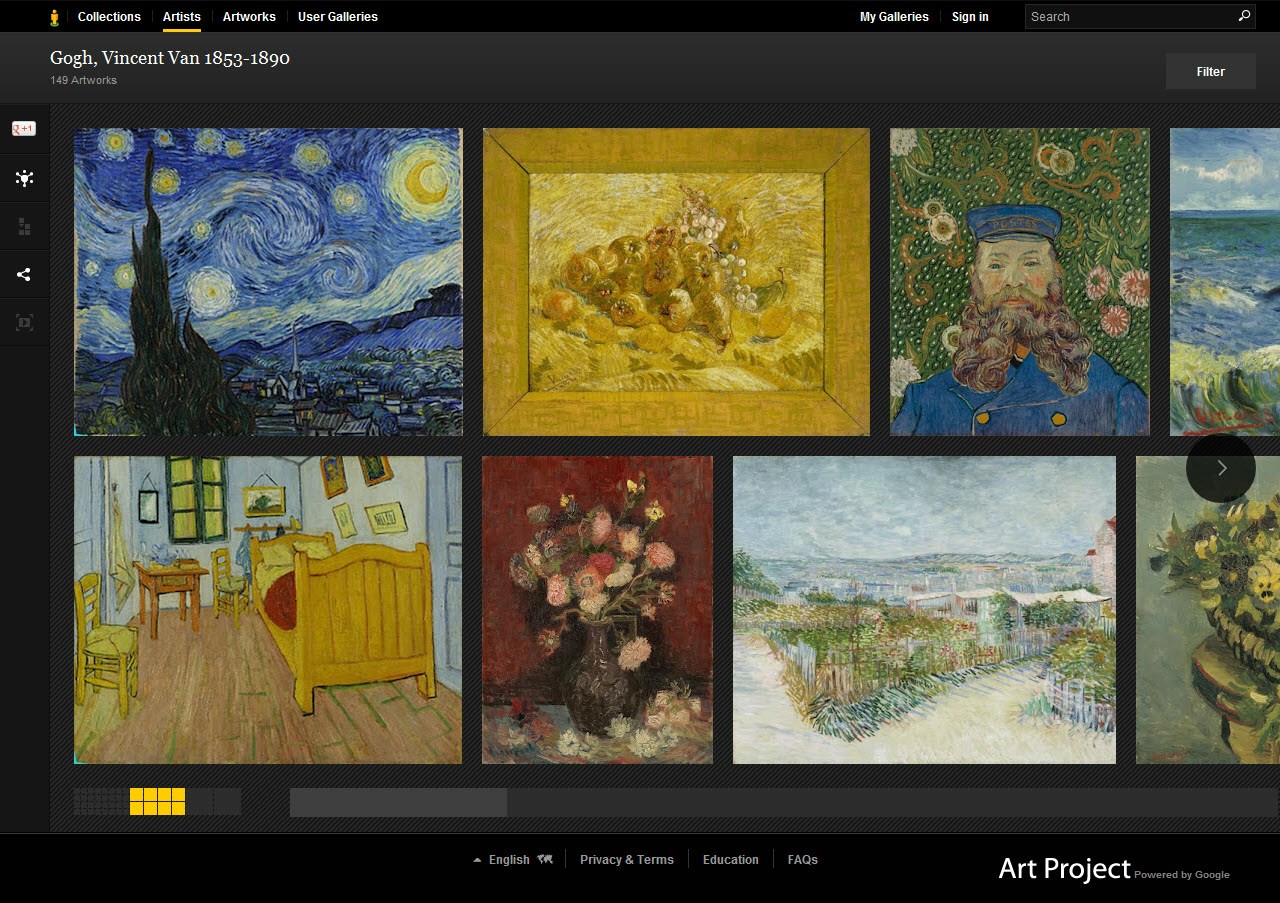Screen dimensions: 1280x903
Task: Open the Filter panel
Action: [1210, 72]
